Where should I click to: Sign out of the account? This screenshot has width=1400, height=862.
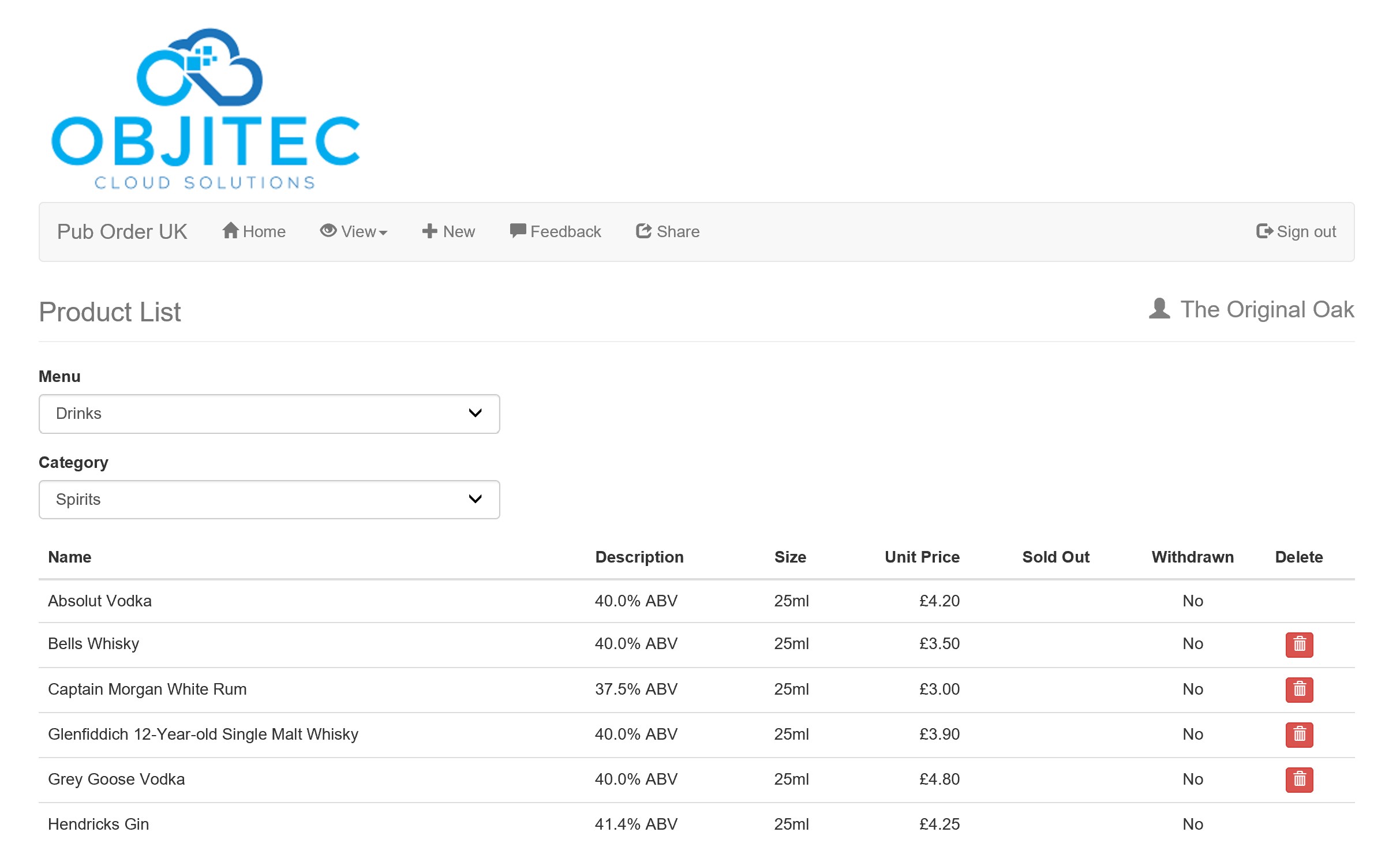1296,232
